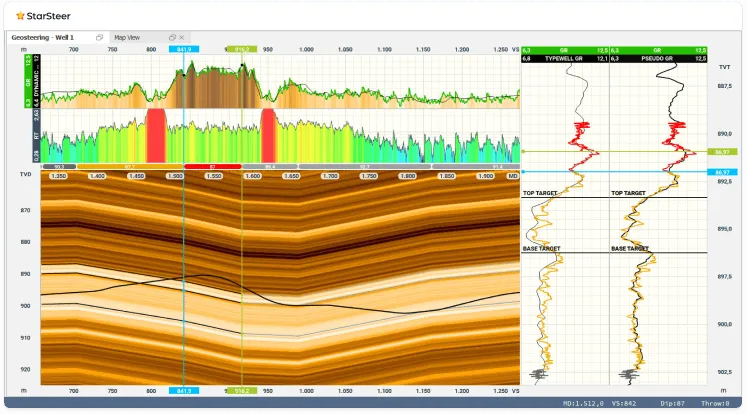Click the 1.650 MD depth label

tap(291, 176)
